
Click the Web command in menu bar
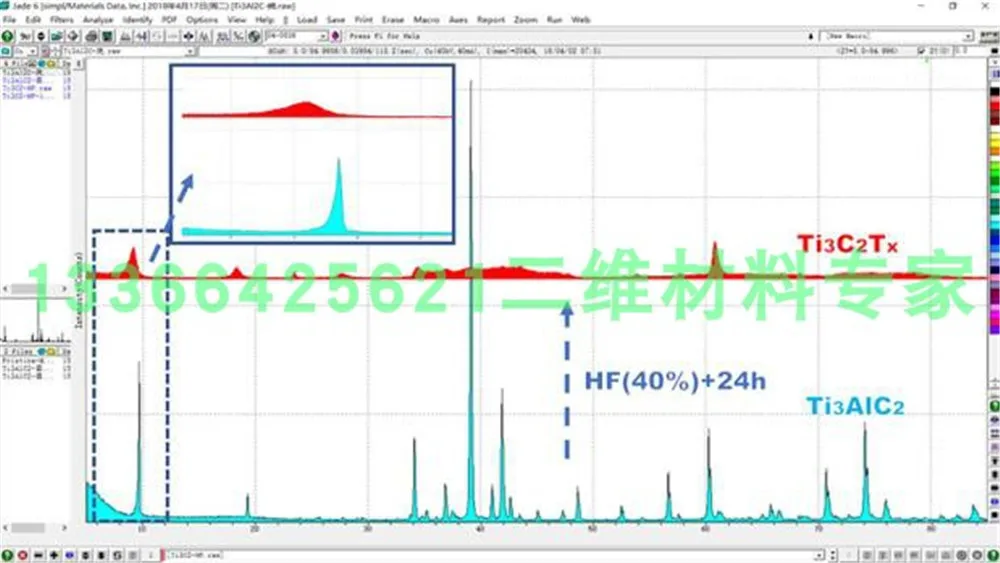(580, 20)
